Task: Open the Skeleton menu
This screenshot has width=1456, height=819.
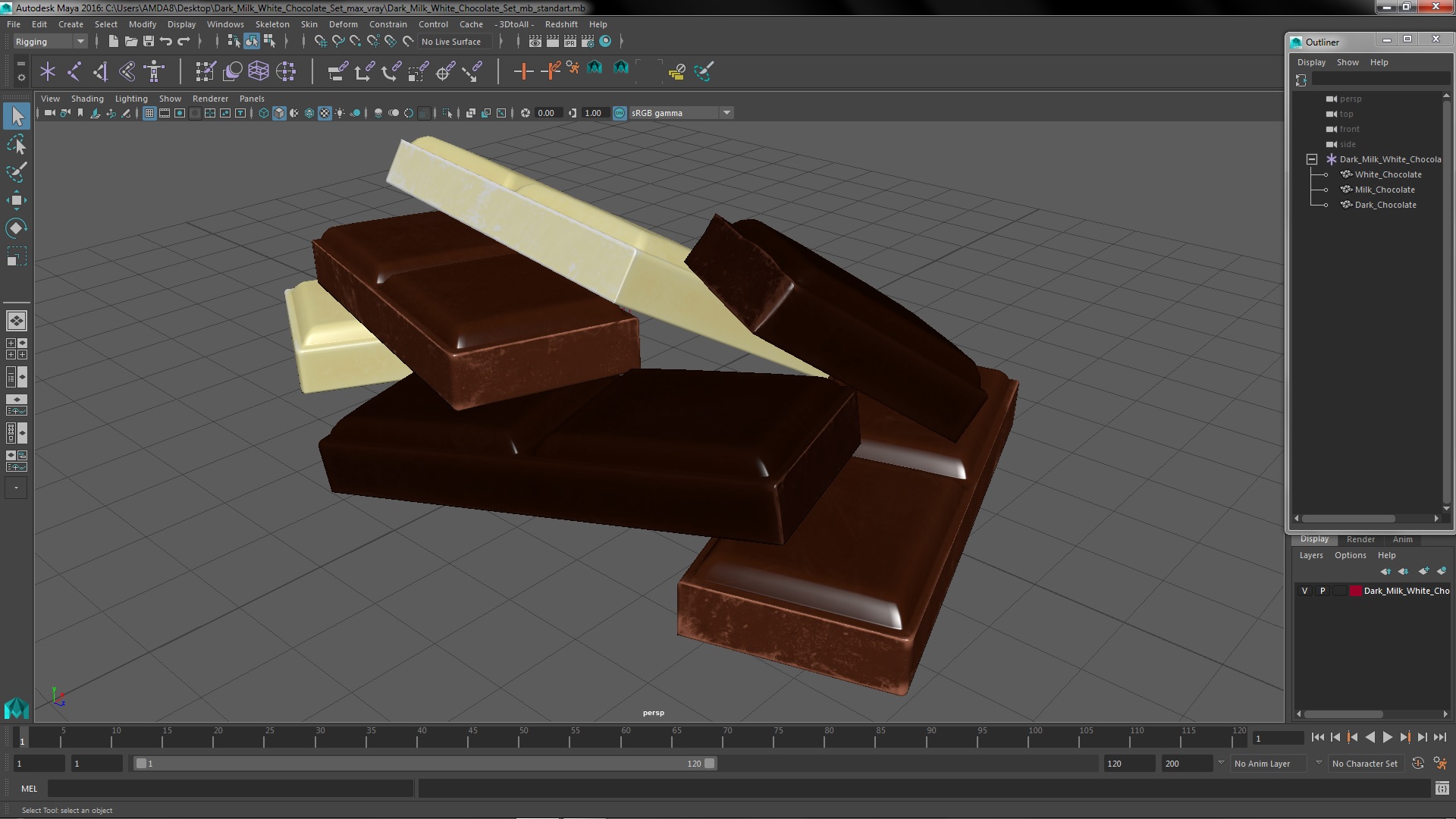Action: (x=271, y=24)
